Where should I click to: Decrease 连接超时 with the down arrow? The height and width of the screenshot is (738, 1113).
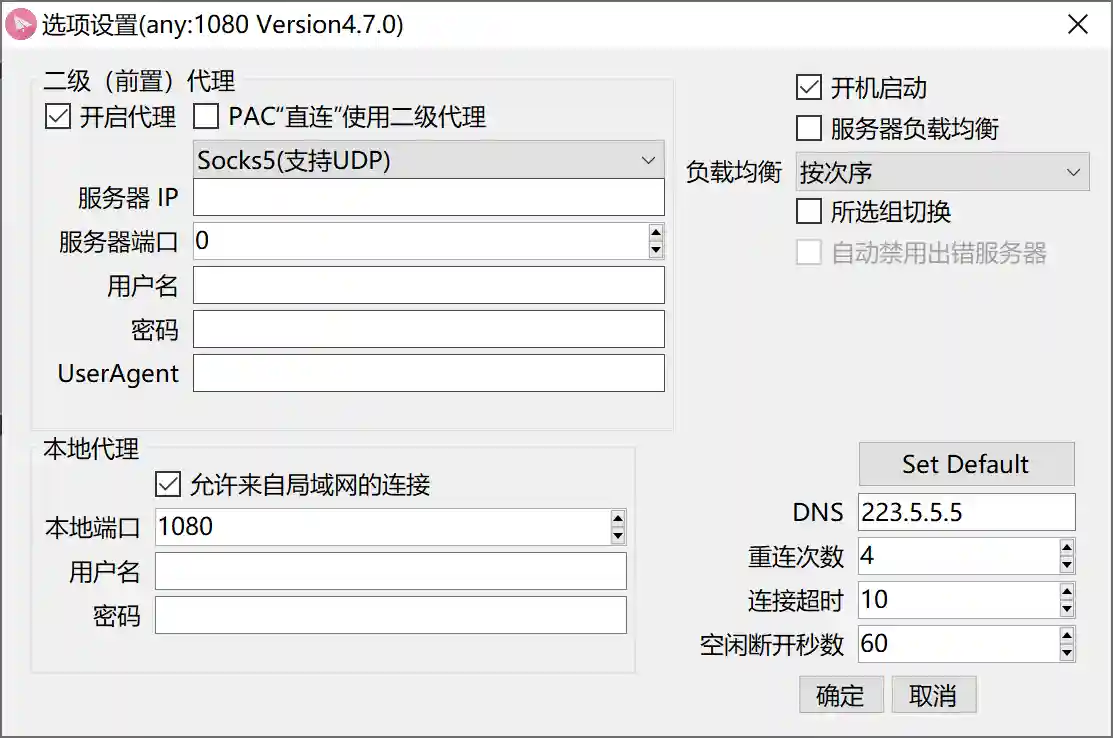(x=1067, y=608)
